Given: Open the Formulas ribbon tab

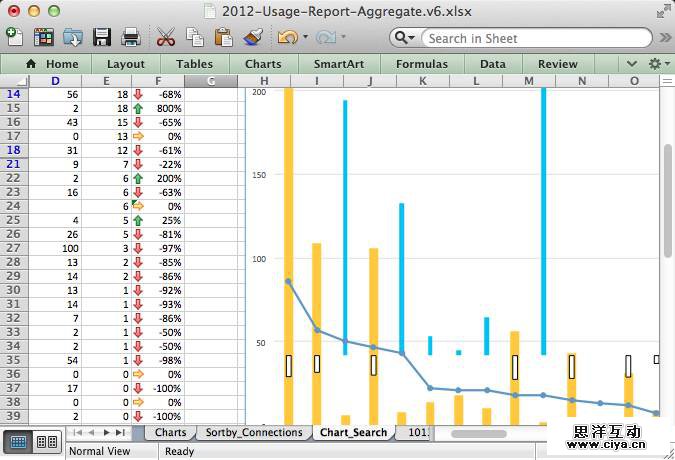Looking at the screenshot, I should [x=421, y=63].
